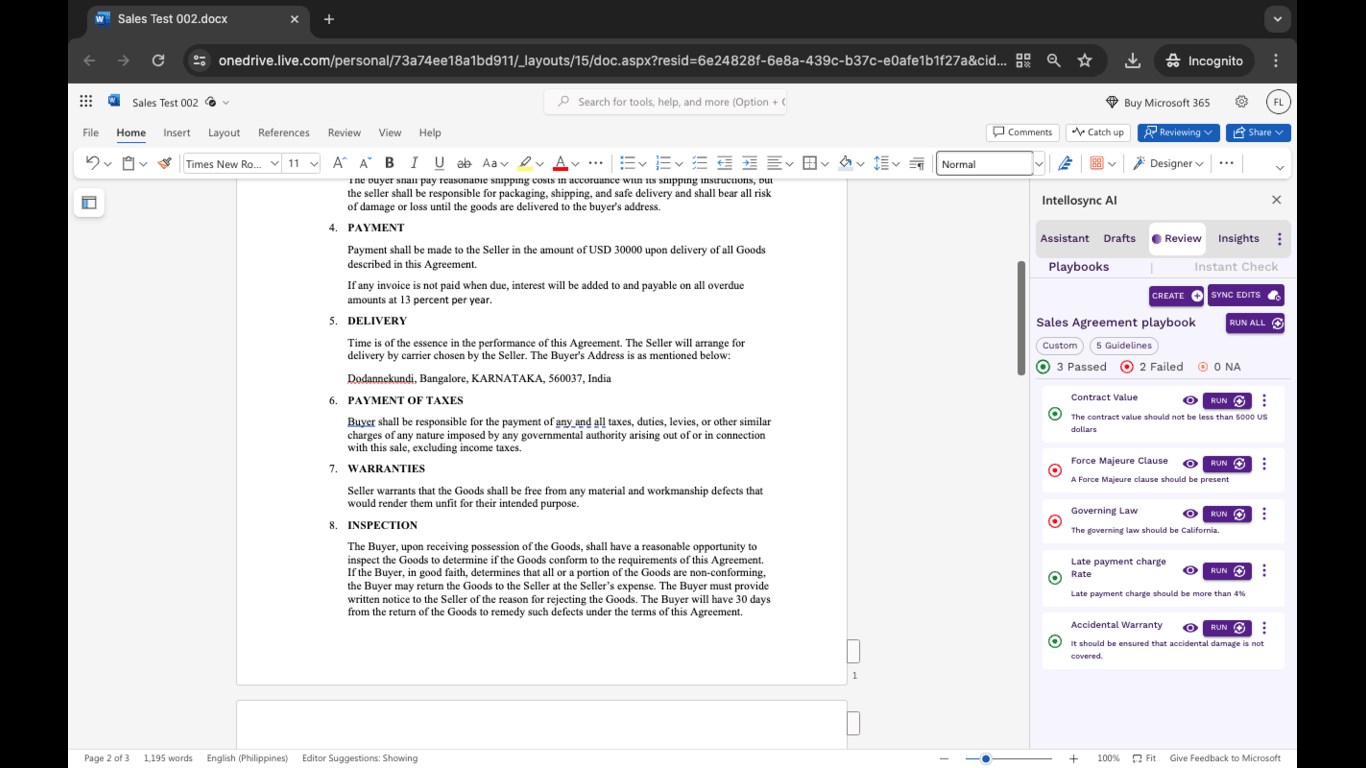The height and width of the screenshot is (768, 1366).
Task: Toggle bold formatting
Action: (x=389, y=163)
